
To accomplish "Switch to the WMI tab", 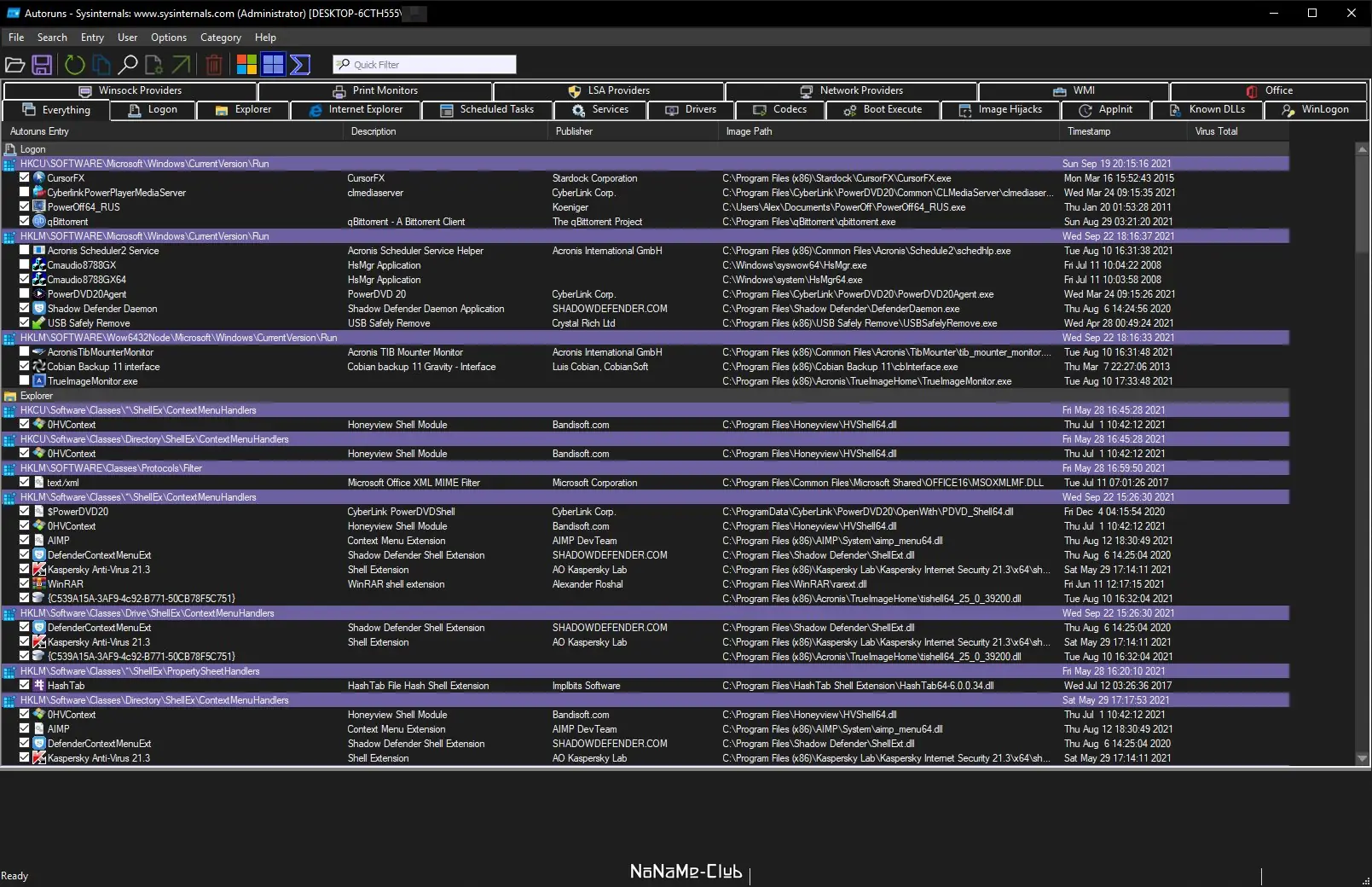I will coord(1074,91).
